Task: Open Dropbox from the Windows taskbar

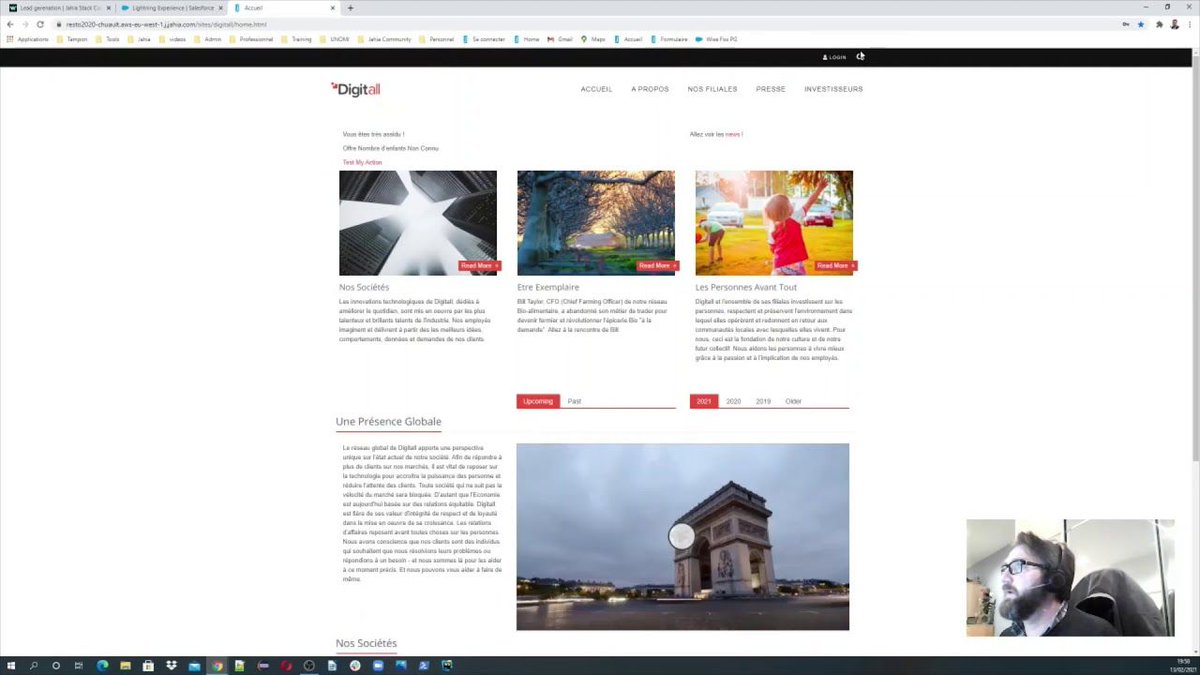Action: tap(172, 665)
